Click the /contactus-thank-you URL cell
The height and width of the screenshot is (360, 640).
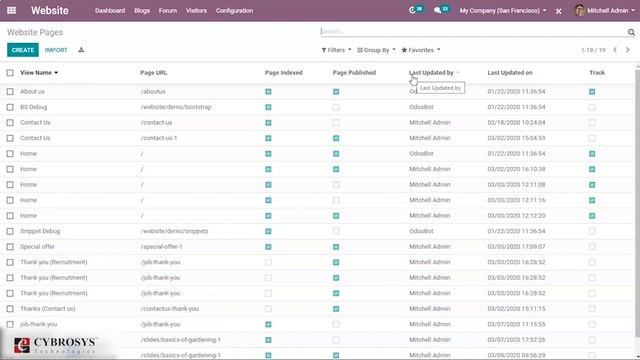[x=170, y=309]
